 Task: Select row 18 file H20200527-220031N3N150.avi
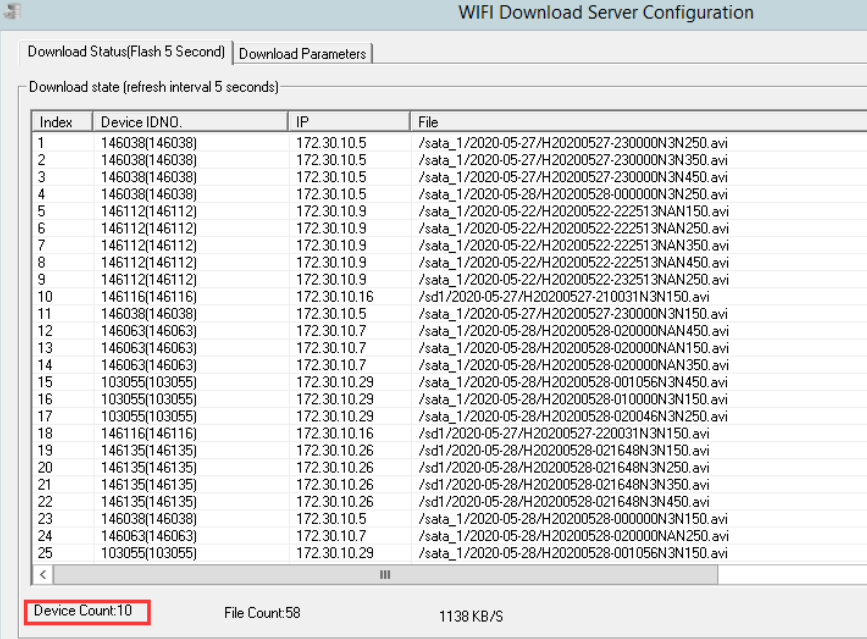coord(564,433)
